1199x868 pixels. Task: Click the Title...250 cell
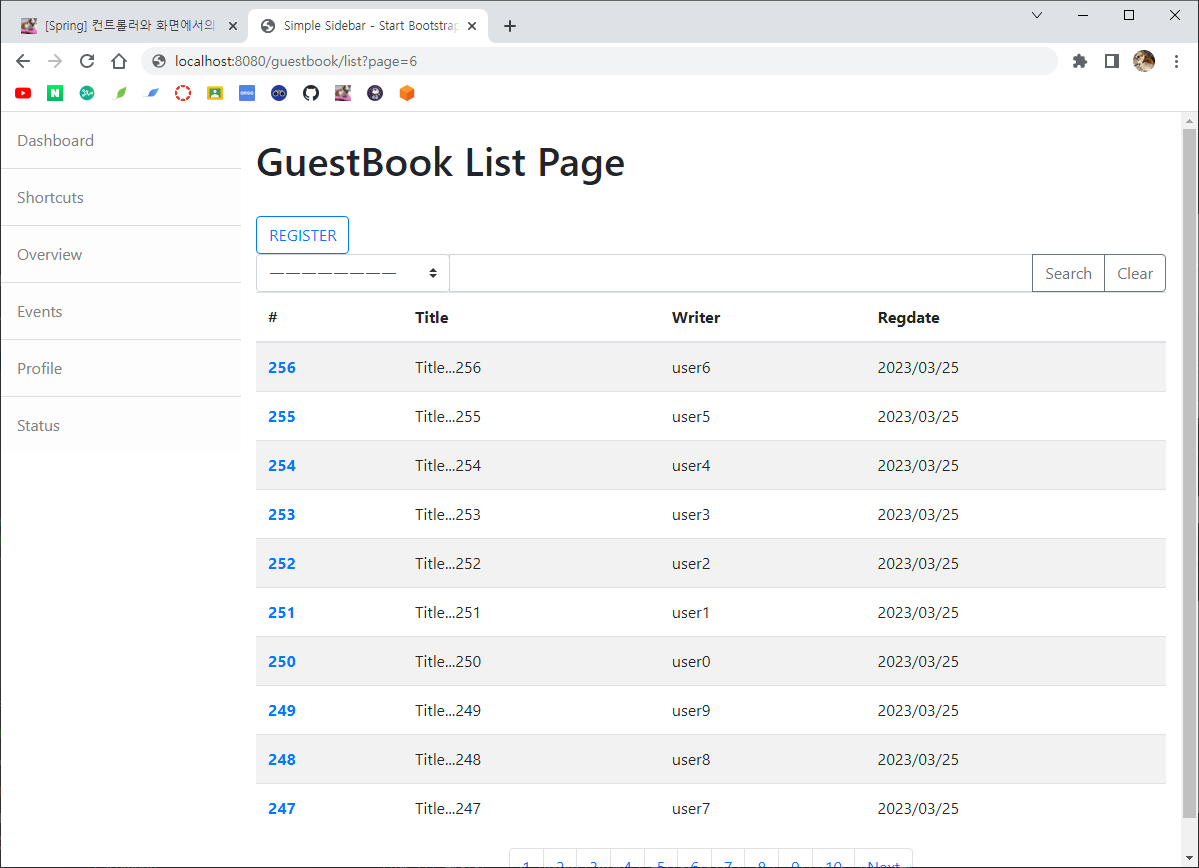coord(448,662)
